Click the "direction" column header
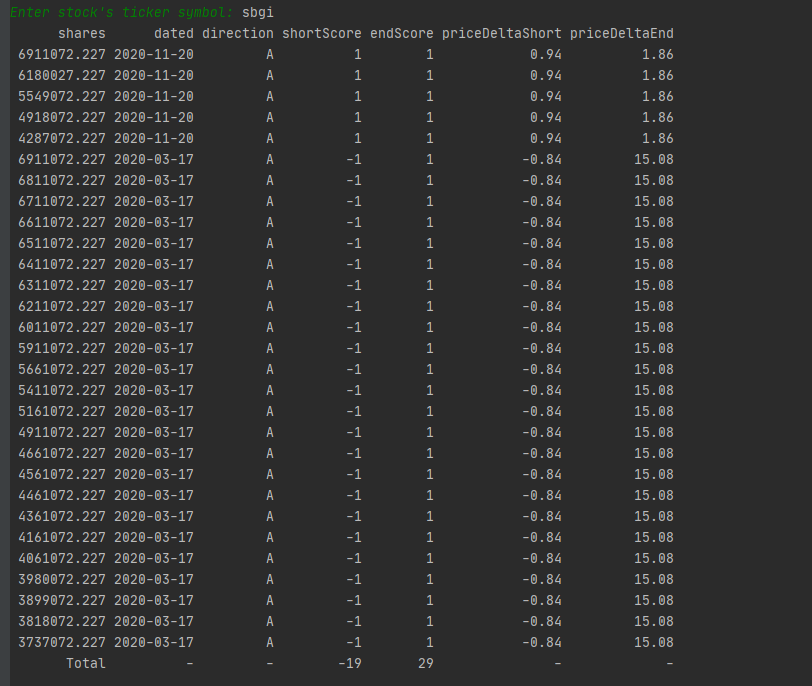 point(238,34)
